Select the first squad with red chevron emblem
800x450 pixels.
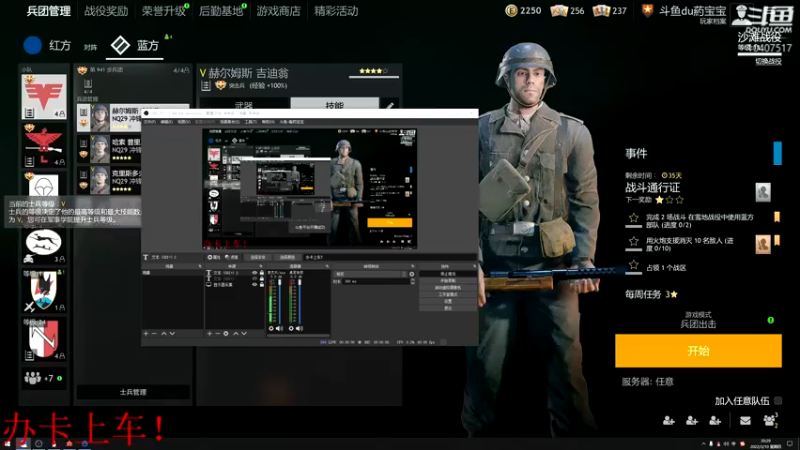(44, 96)
